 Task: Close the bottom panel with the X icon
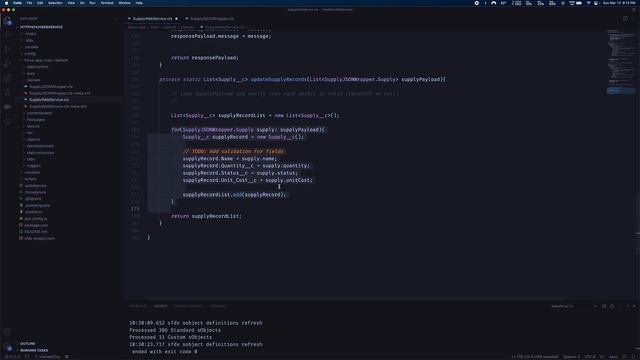tap(634, 306)
